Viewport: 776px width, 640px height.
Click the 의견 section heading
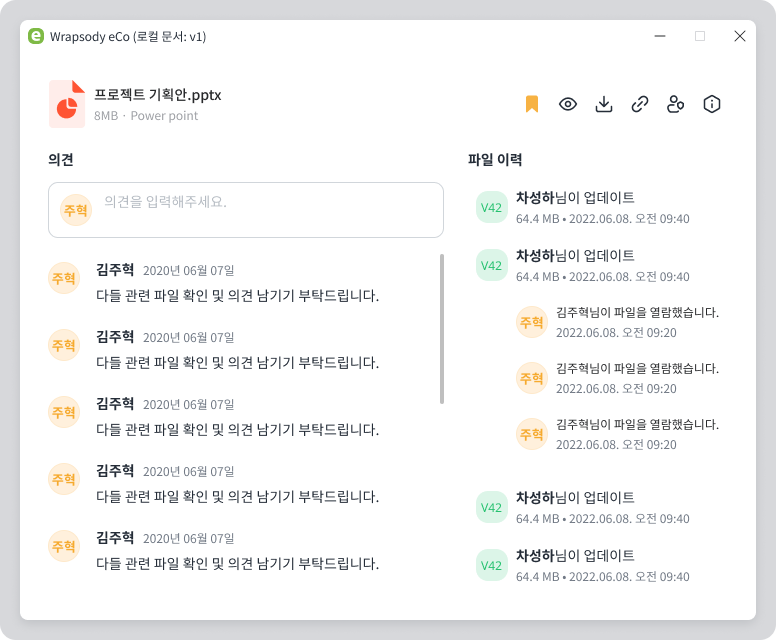point(61,159)
